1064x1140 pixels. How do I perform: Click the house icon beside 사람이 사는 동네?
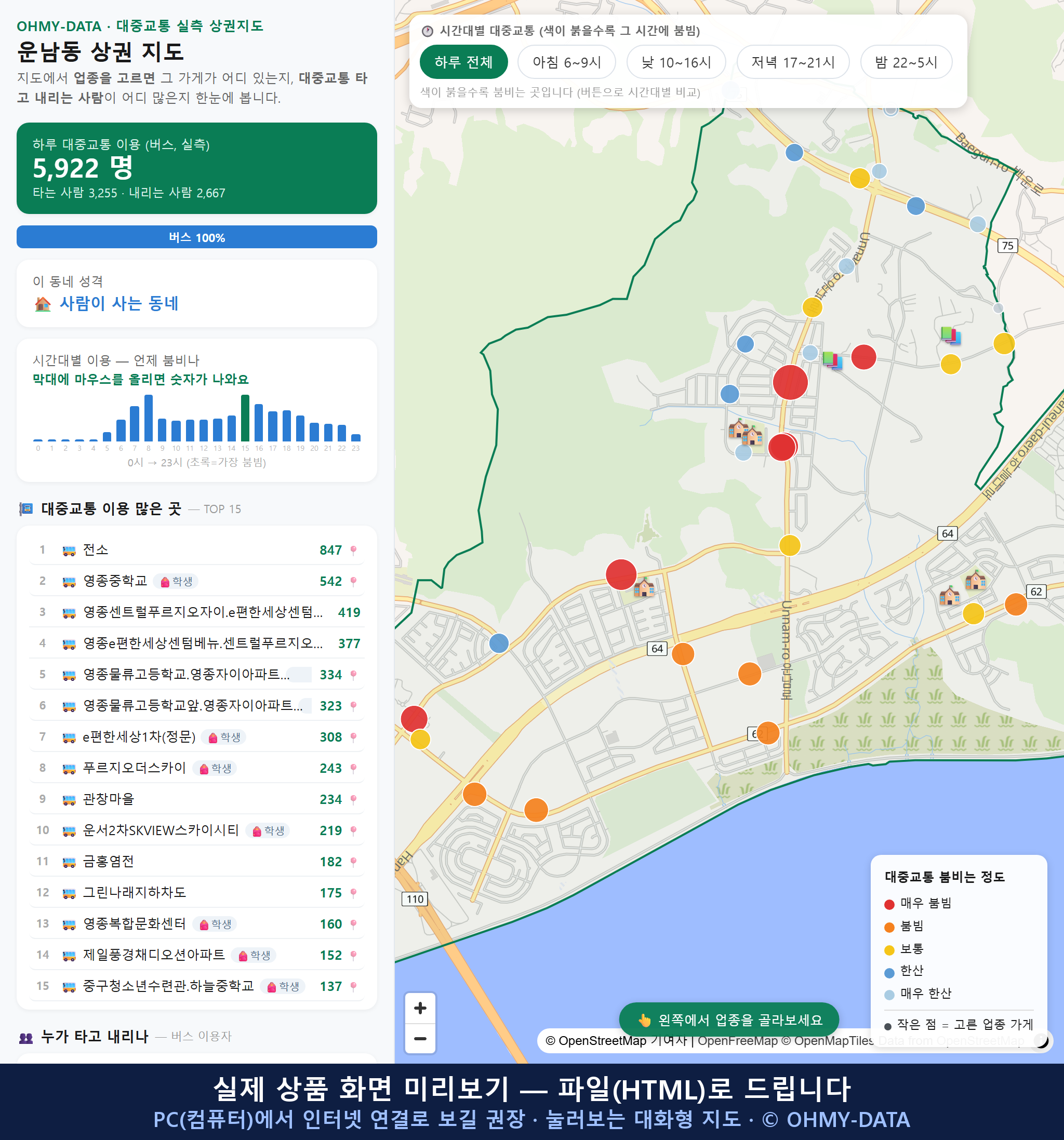(x=43, y=303)
